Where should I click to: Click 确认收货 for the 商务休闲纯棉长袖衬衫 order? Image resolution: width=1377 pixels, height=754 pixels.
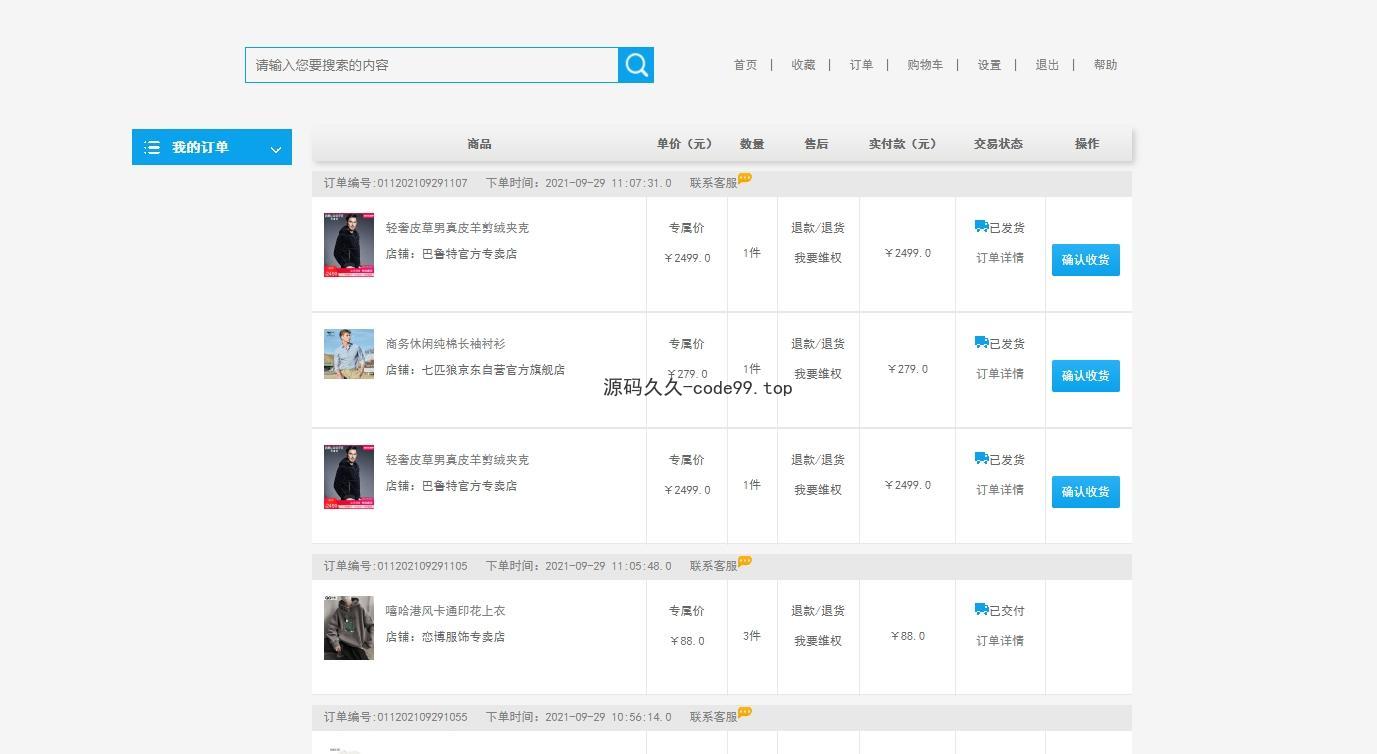pyautogui.click(x=1085, y=376)
